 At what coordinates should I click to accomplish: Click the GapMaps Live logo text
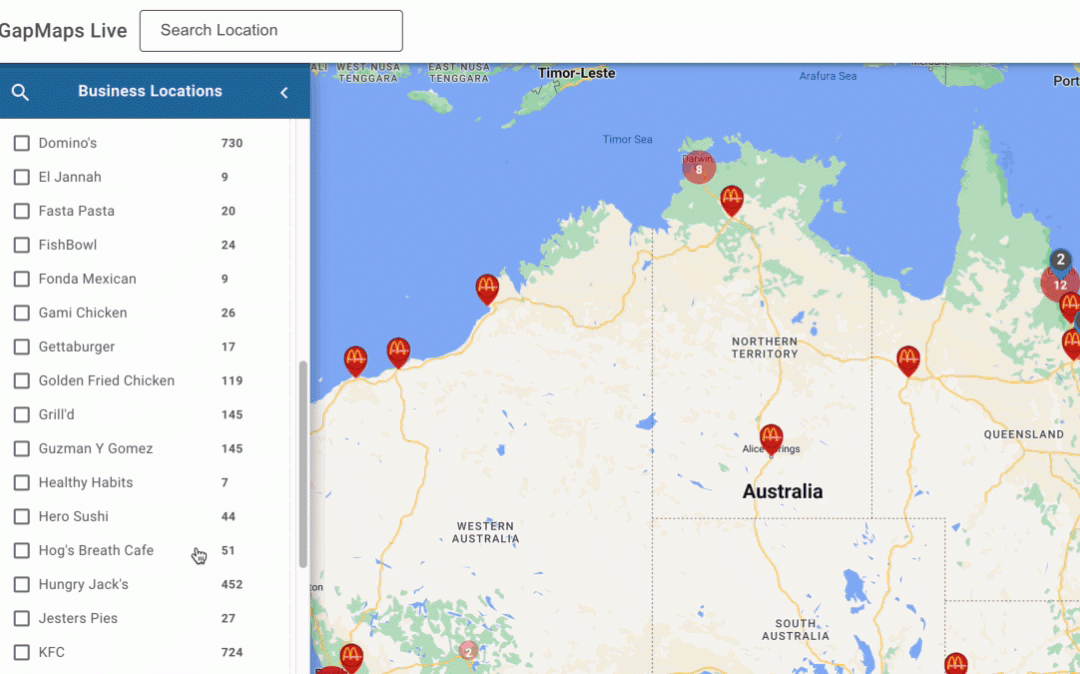click(x=63, y=31)
